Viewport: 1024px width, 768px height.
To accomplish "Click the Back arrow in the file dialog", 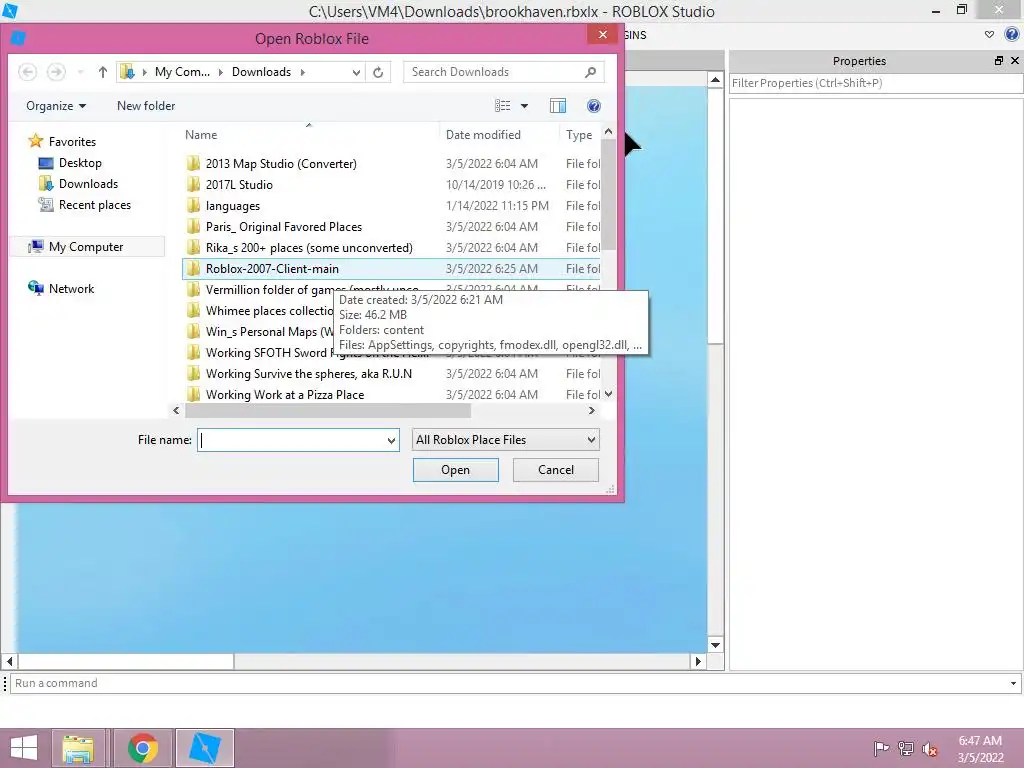I will [27, 72].
